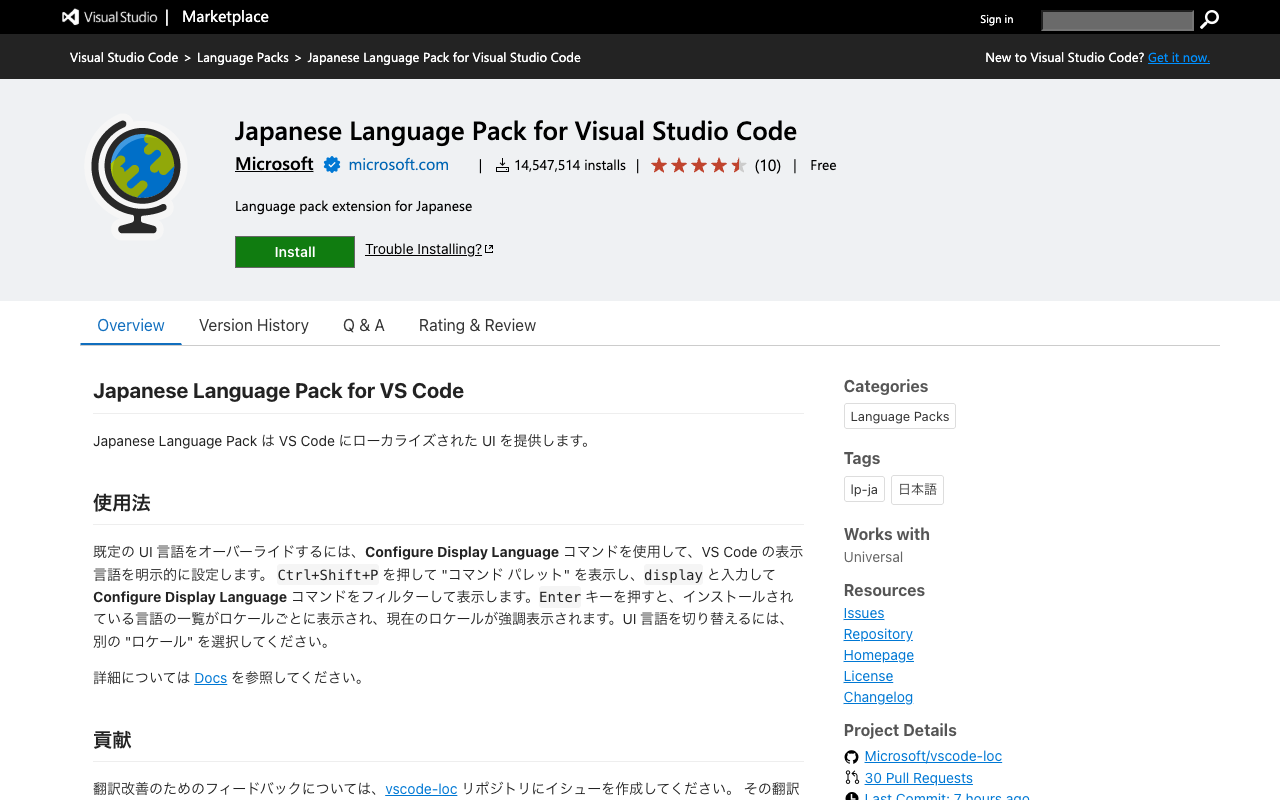1280x800 pixels.
Task: Click the extension title heading
Action: pyautogui.click(x=516, y=131)
